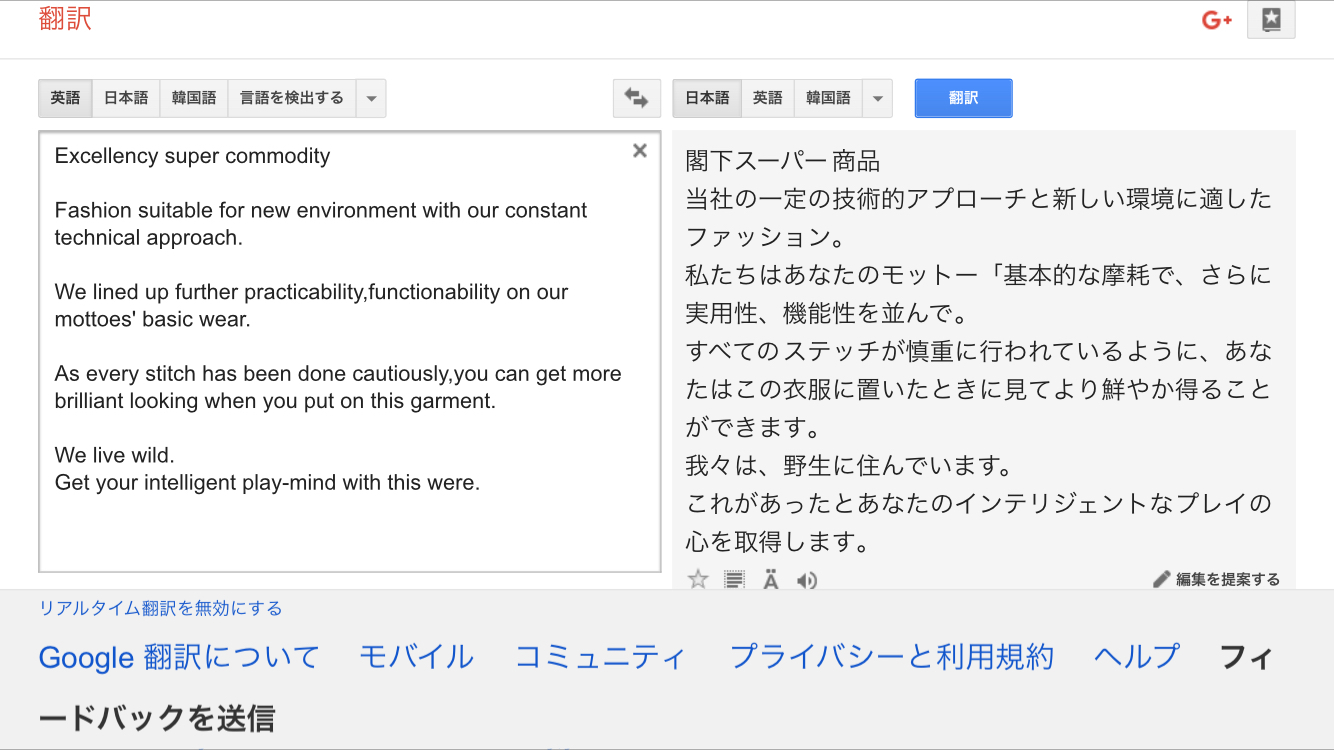
Task: Click inside the English source text box
Action: click(350, 352)
